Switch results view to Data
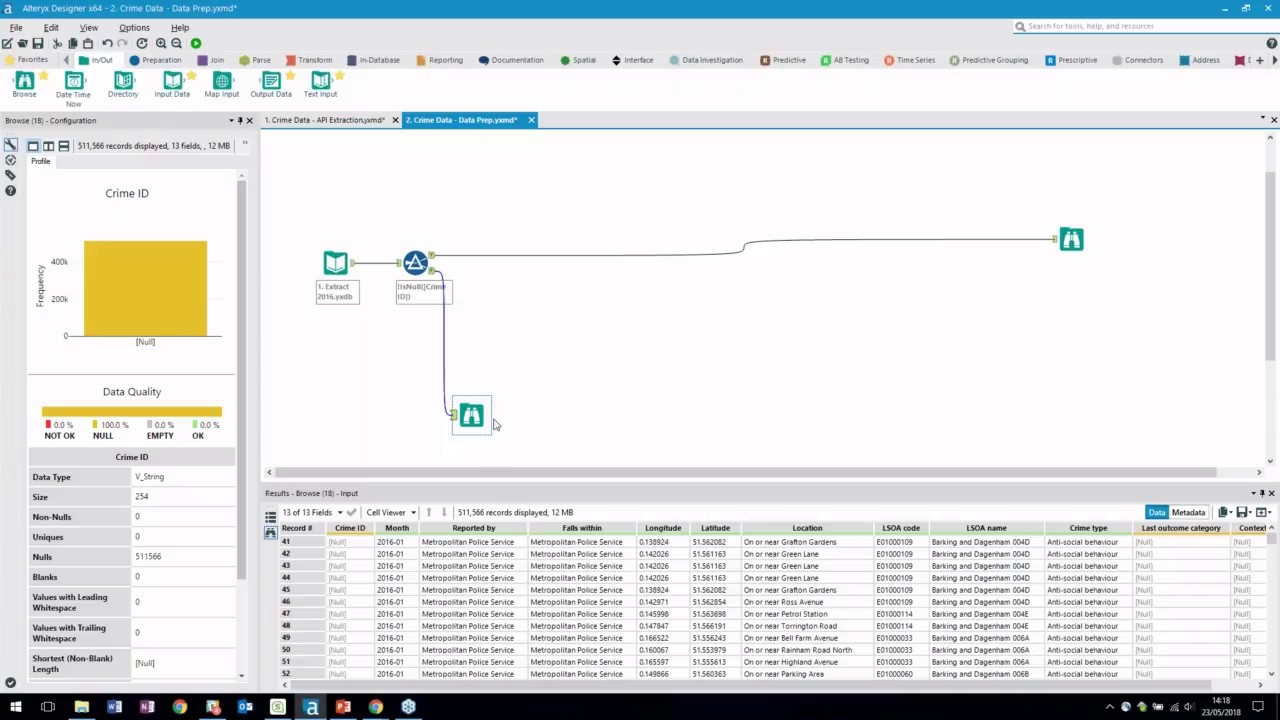Screen dimensions: 1280x720 coord(1156,512)
